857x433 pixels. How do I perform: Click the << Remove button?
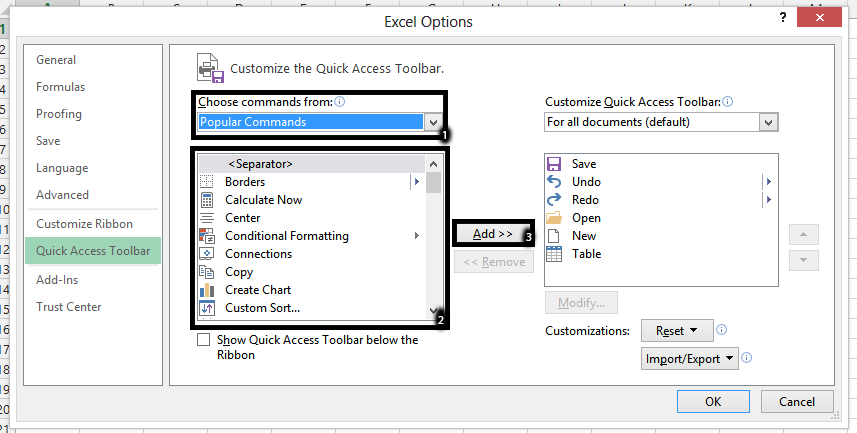(x=494, y=262)
